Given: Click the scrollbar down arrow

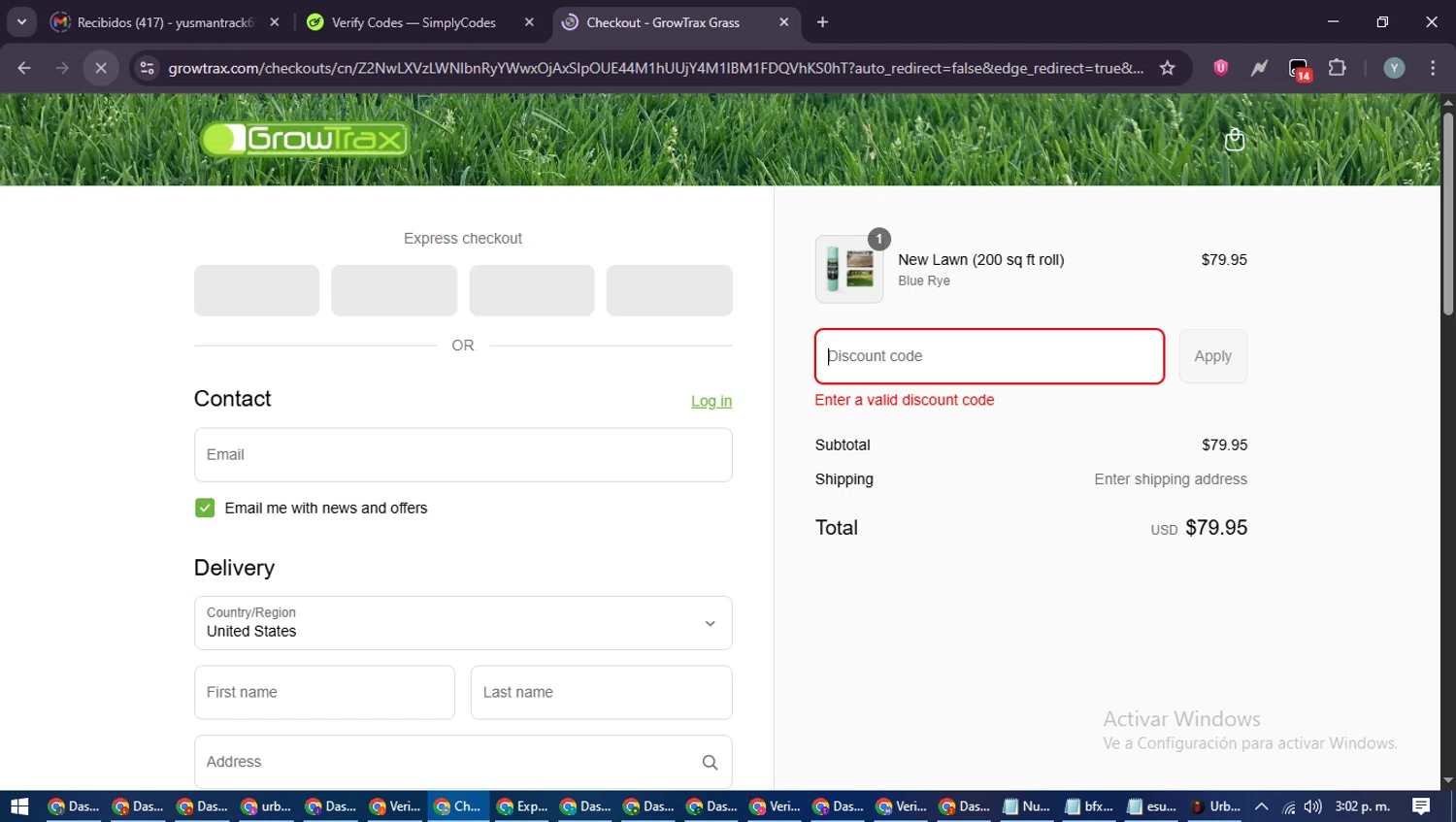Looking at the screenshot, I should (x=1447, y=780).
